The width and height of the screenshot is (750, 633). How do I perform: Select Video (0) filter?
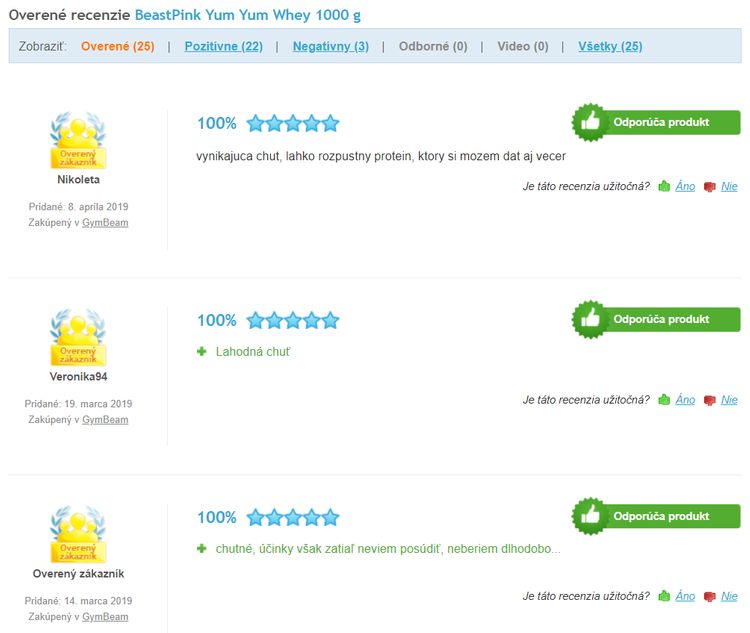point(523,46)
